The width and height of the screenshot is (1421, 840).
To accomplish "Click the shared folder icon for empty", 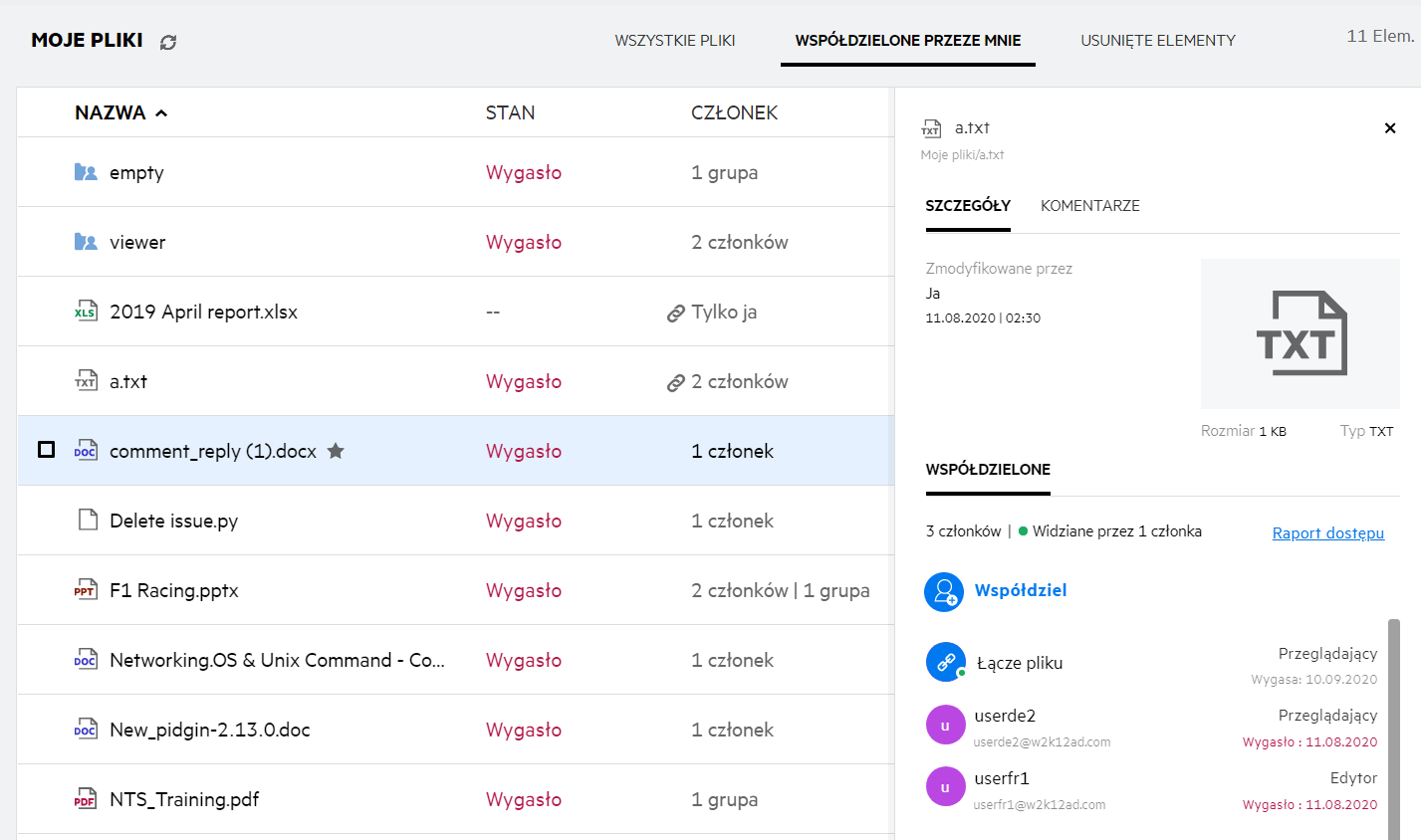I will (86, 172).
